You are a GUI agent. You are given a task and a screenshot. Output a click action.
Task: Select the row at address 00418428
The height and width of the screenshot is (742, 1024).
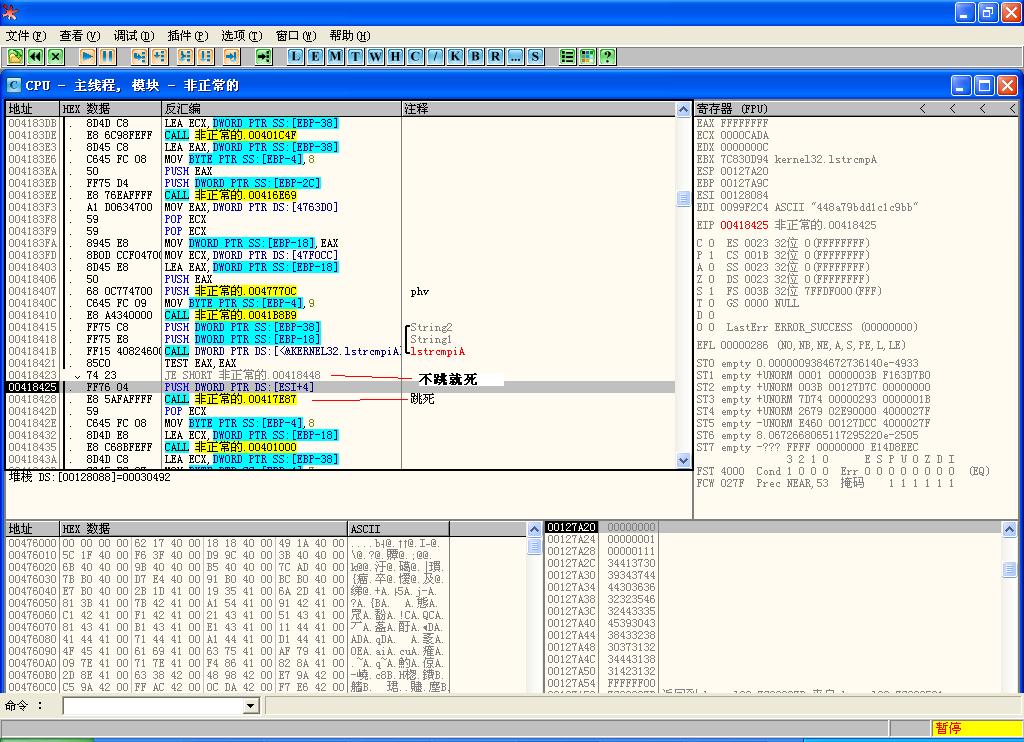[x=340, y=399]
